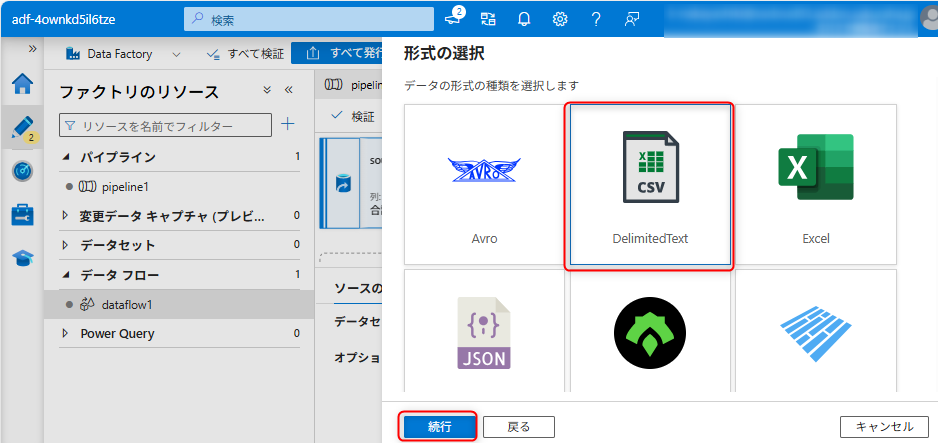Select the Parquet blue stripes format tile
The height and width of the screenshot is (443, 938).
tap(816, 330)
